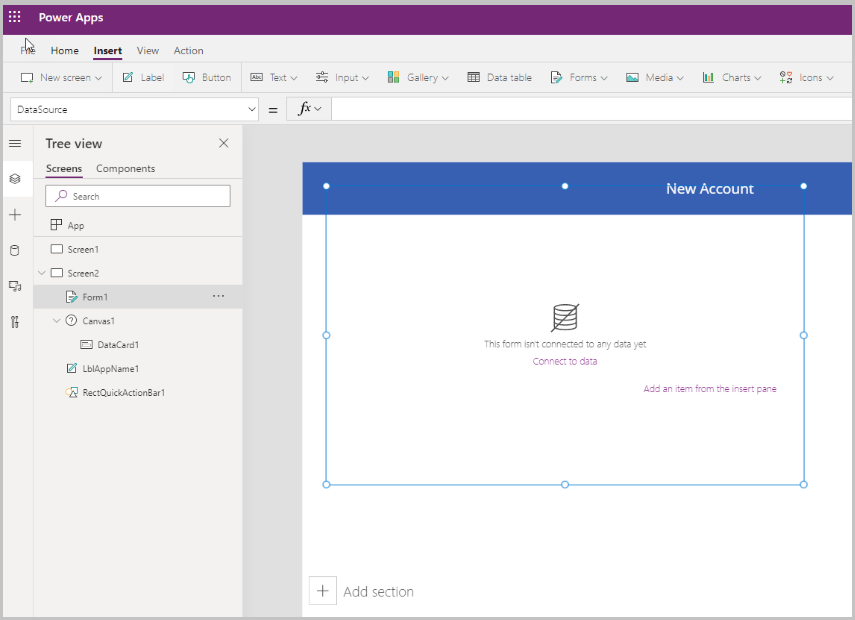Click the hamburger menu icon in sidebar

point(15,143)
